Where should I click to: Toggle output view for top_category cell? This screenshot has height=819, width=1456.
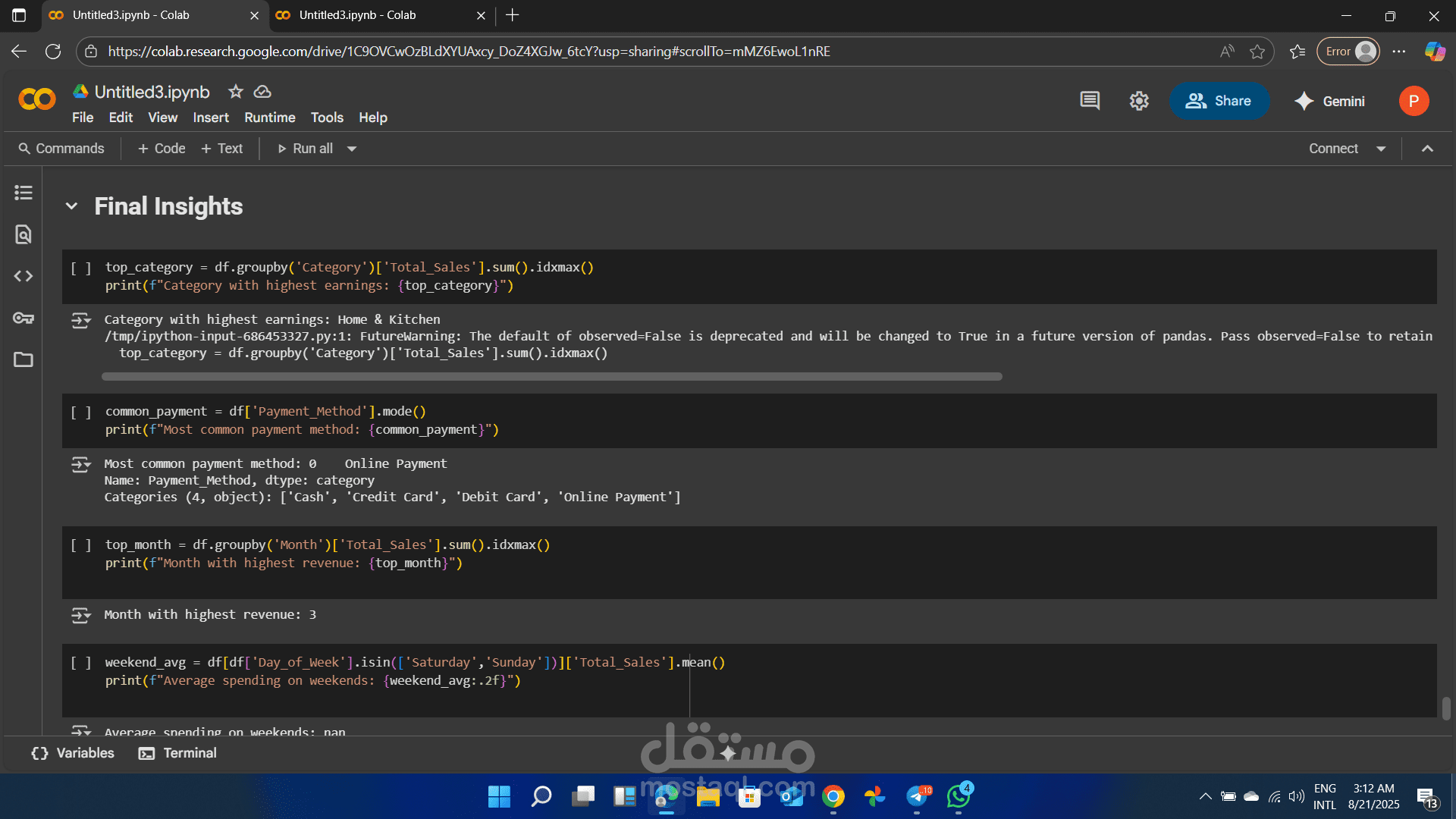[81, 321]
